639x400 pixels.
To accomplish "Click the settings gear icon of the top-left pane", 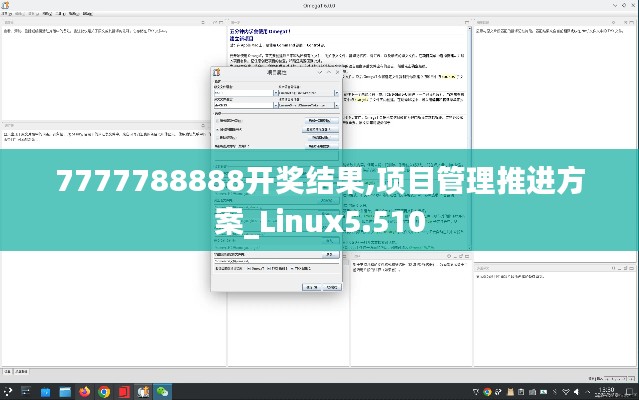I will (x=203, y=22).
